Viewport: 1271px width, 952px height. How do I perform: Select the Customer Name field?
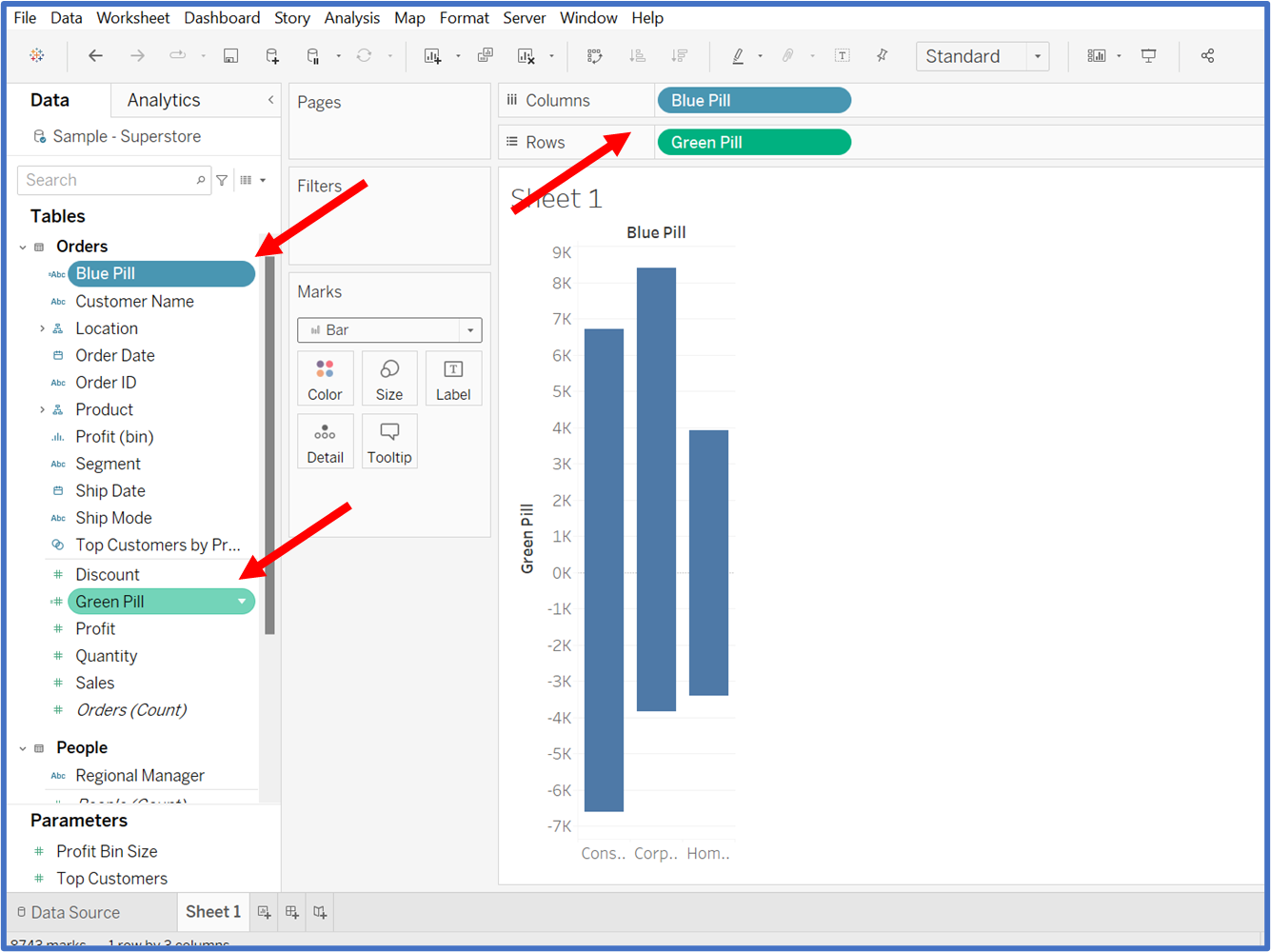(x=134, y=301)
